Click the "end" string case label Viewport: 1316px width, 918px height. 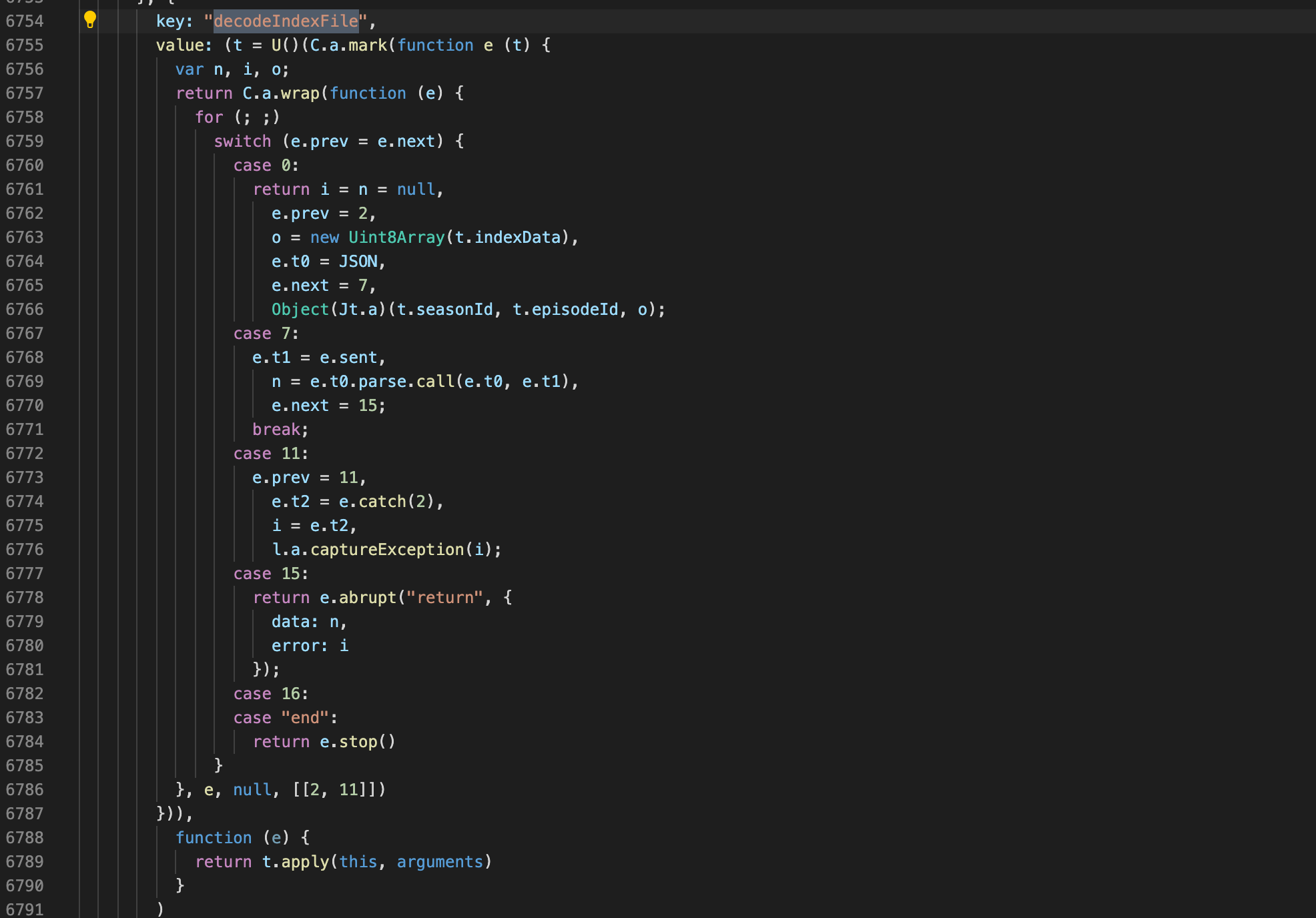305,718
